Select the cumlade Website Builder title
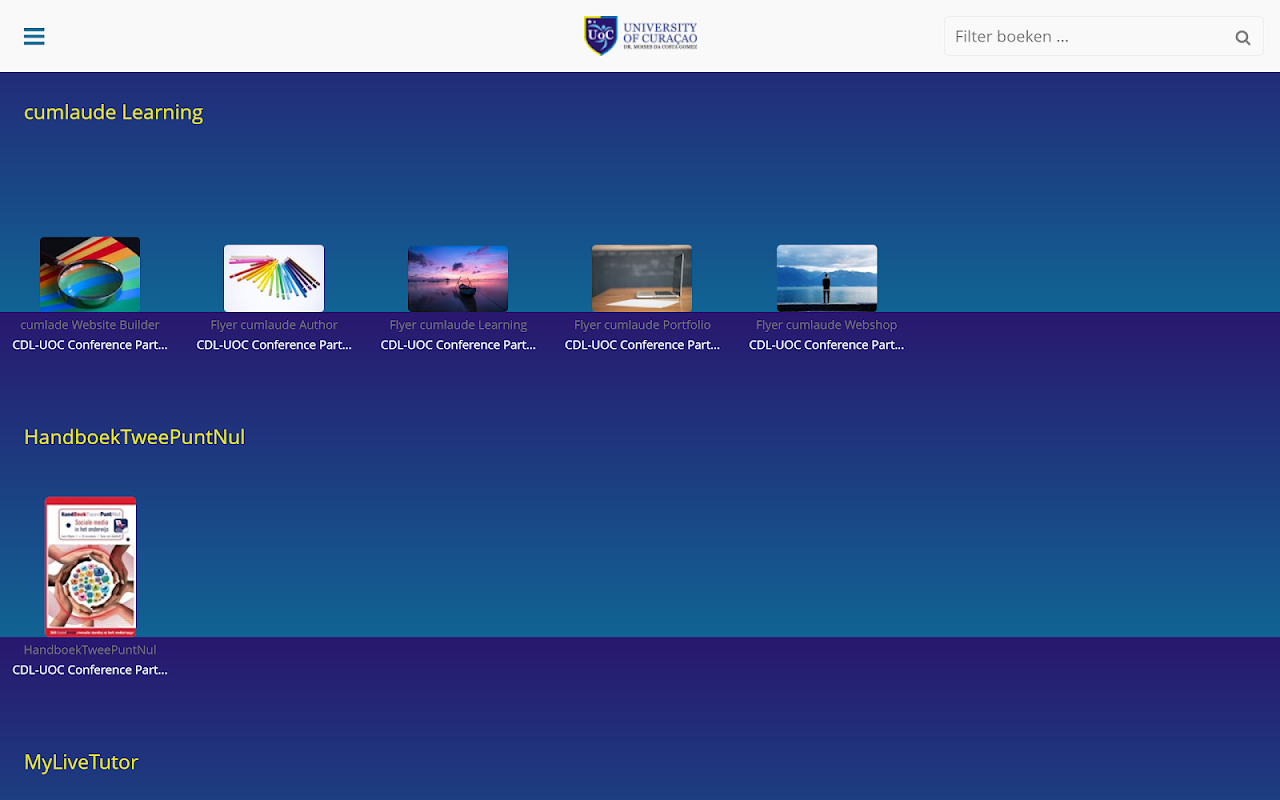This screenshot has width=1280, height=800. [x=90, y=325]
